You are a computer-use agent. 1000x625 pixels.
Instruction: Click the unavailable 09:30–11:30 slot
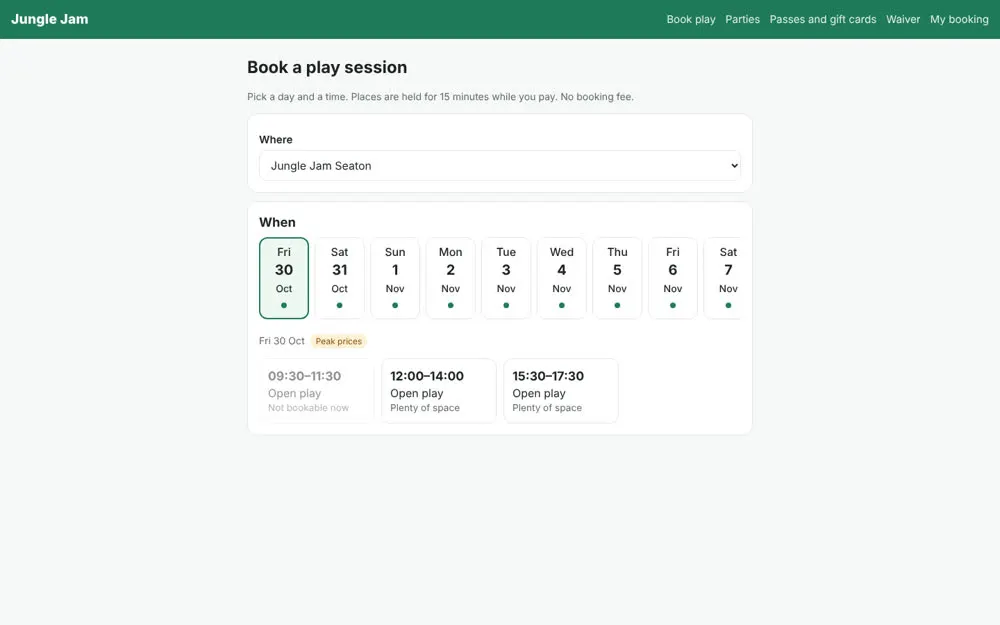pyautogui.click(x=316, y=391)
